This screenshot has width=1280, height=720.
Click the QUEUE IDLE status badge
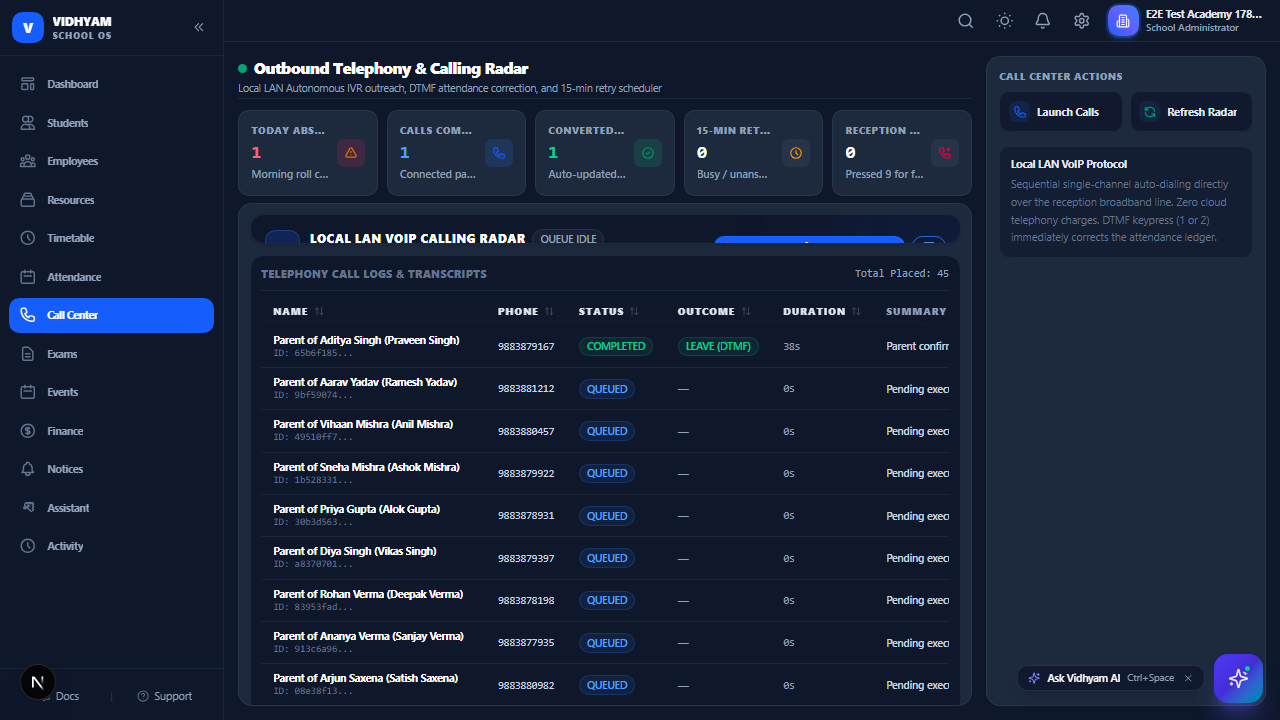(568, 239)
